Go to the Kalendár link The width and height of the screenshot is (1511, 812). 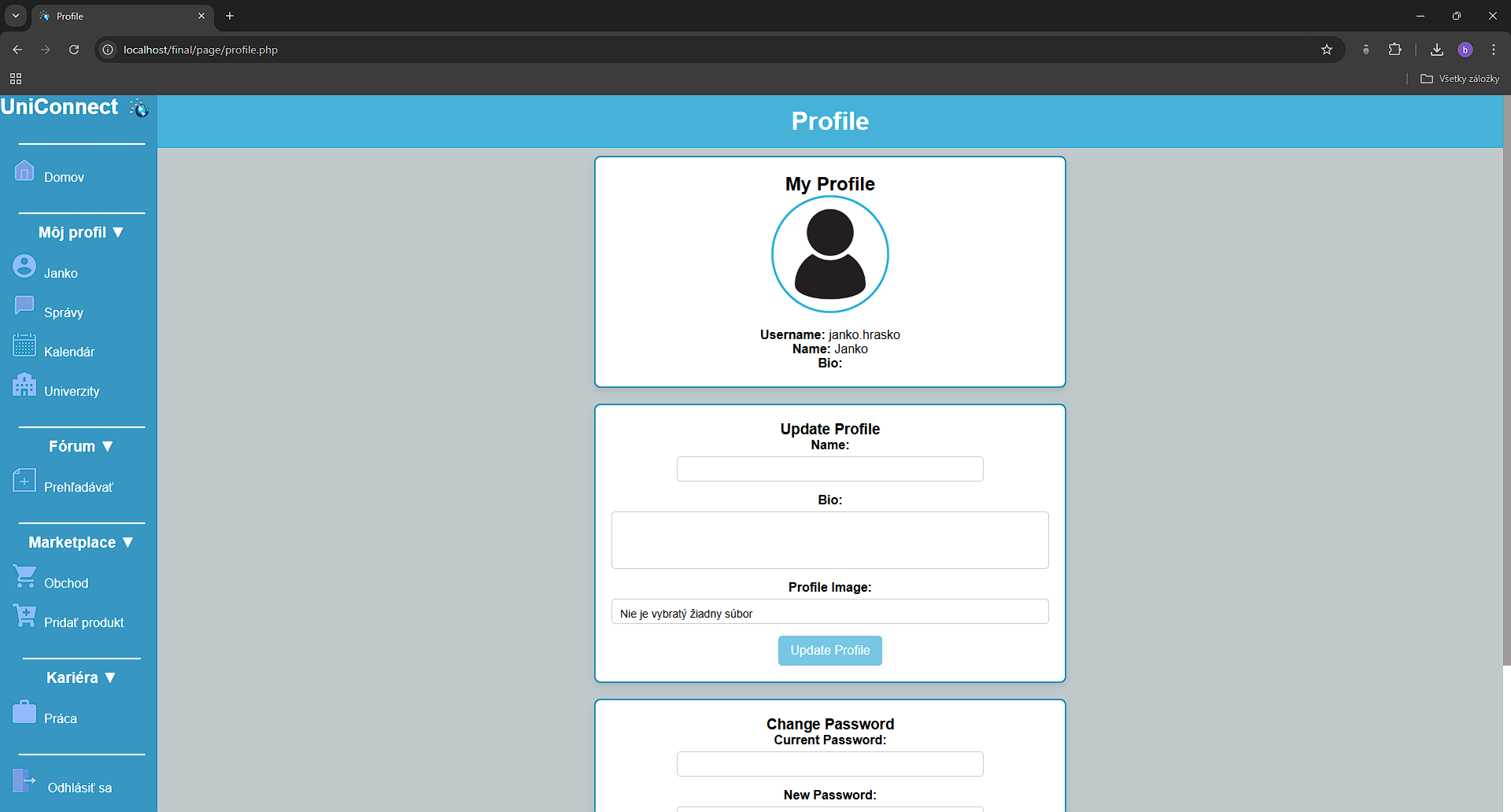pos(69,352)
